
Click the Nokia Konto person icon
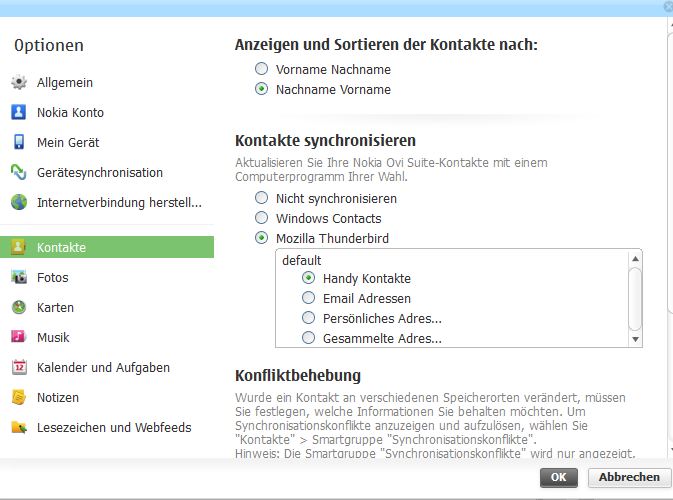(x=18, y=112)
